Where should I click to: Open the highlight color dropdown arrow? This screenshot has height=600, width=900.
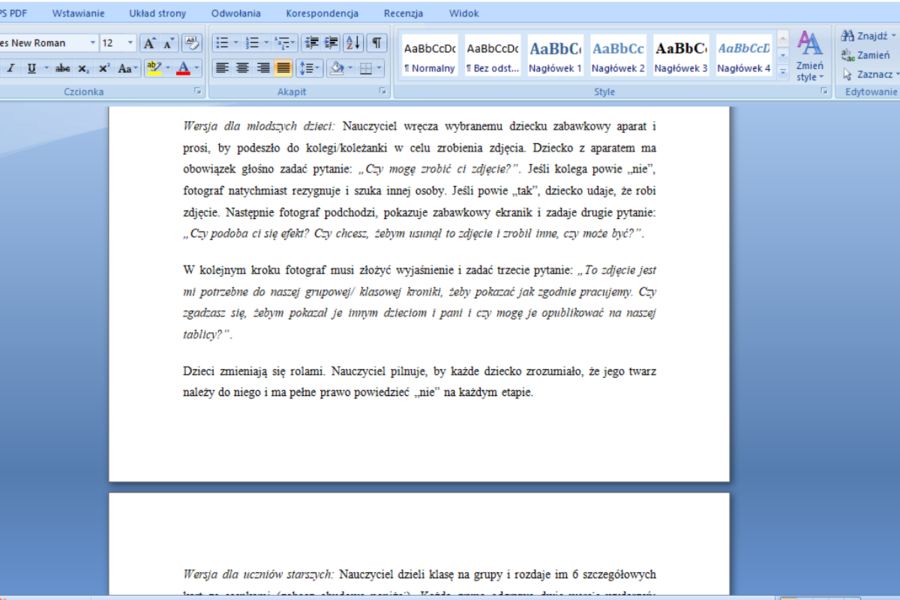click(168, 69)
